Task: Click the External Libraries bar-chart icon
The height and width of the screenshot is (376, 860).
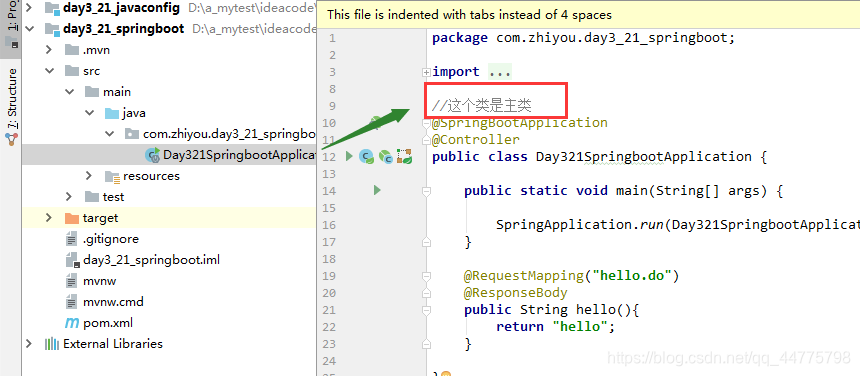Action: (52, 344)
